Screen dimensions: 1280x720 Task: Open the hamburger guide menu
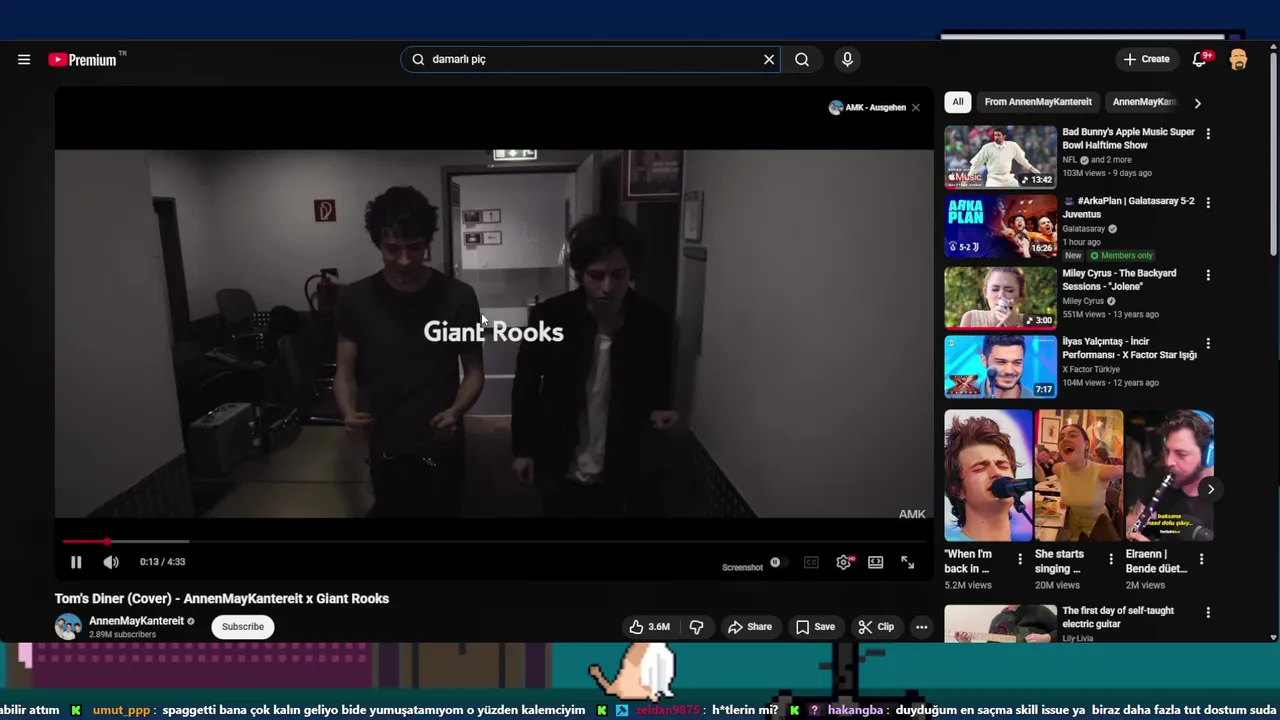point(24,60)
